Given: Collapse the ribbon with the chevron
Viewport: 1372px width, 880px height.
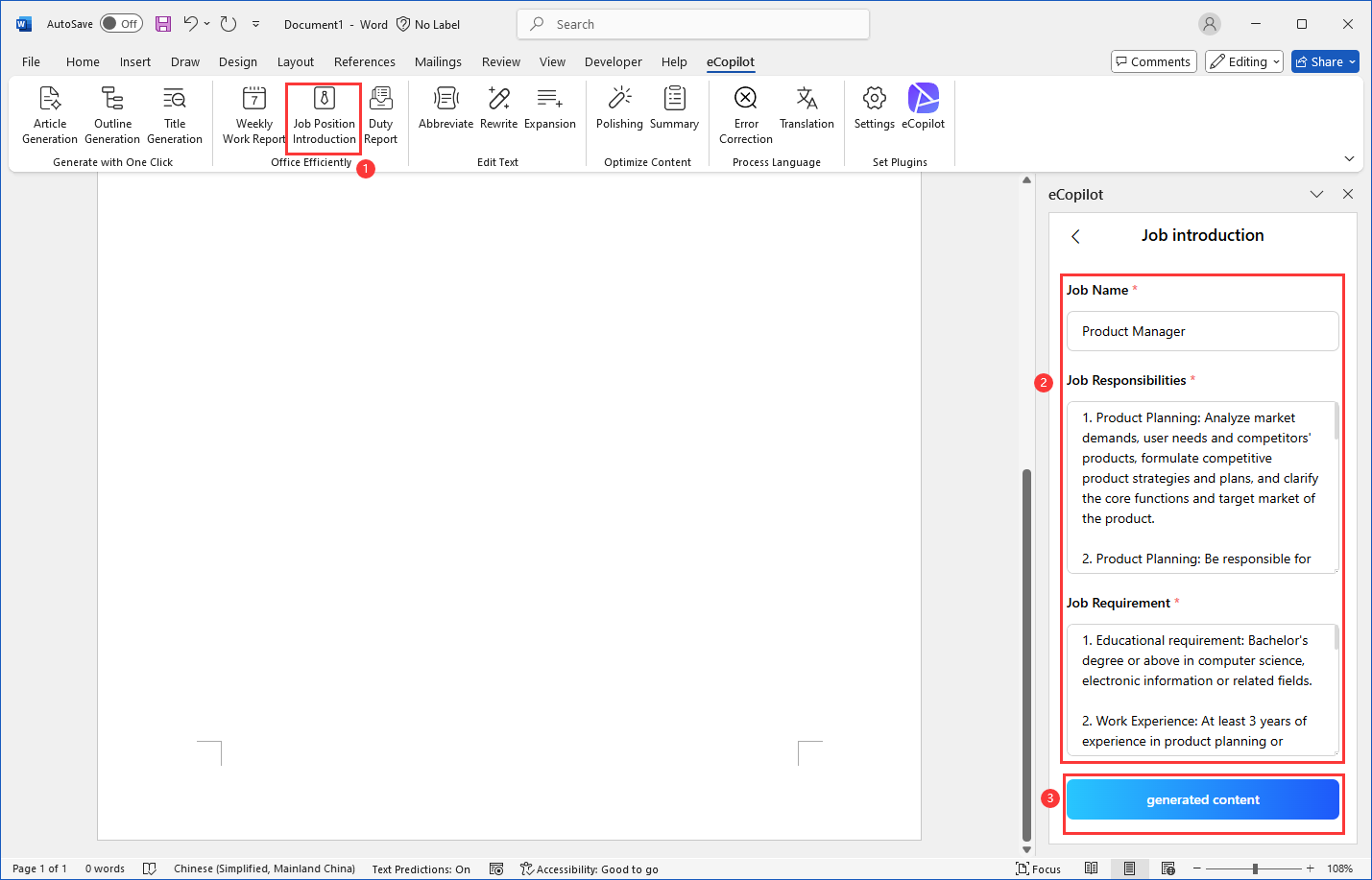Looking at the screenshot, I should tap(1349, 158).
